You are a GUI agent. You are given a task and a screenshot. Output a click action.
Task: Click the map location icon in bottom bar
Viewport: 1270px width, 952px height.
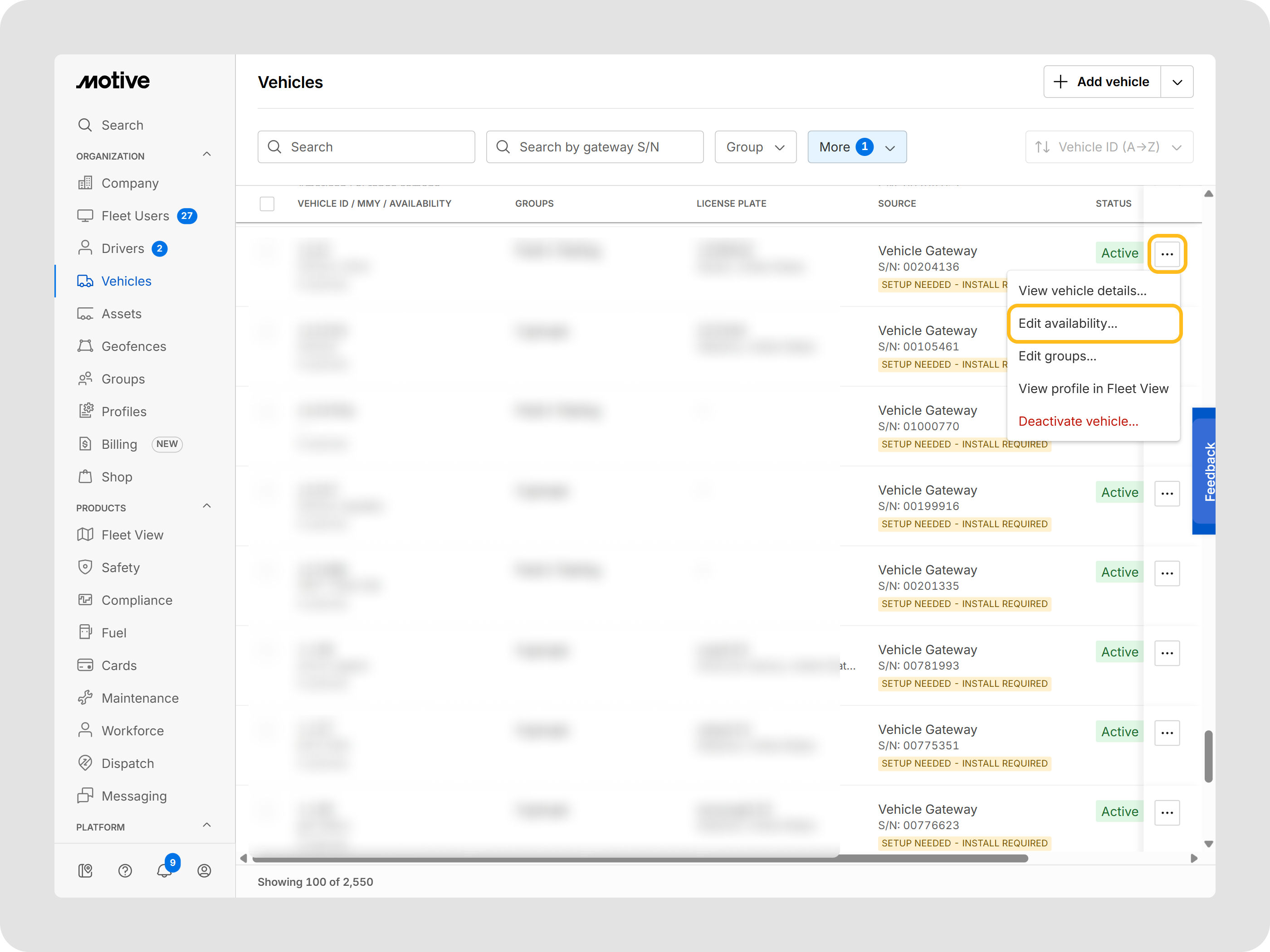(x=85, y=870)
